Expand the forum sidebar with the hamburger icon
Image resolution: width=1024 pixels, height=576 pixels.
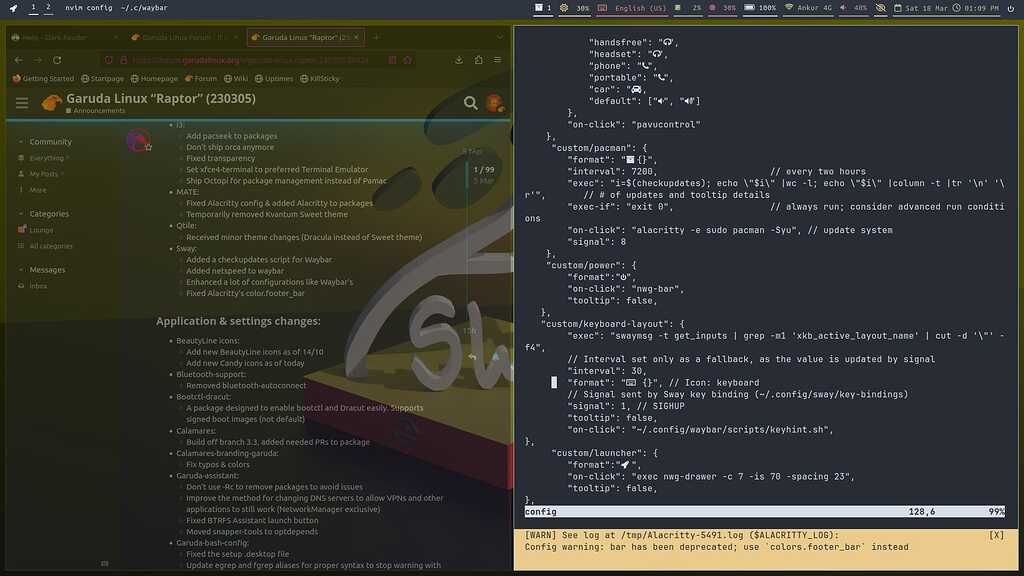point(21,101)
